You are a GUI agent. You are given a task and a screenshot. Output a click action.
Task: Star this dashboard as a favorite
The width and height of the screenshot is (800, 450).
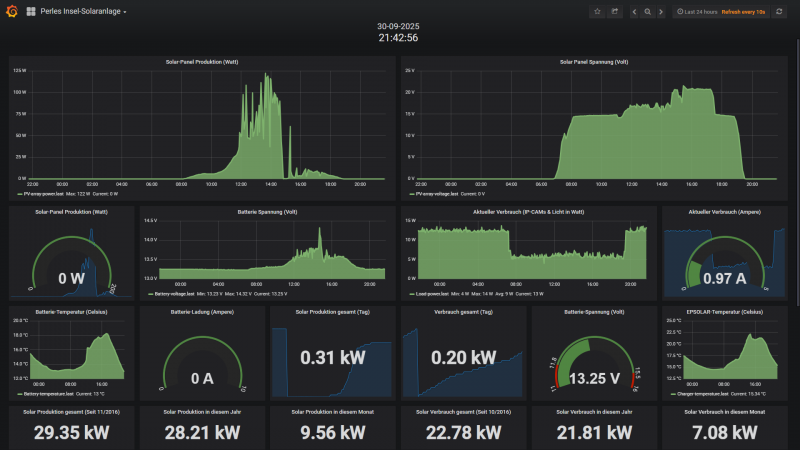click(597, 12)
